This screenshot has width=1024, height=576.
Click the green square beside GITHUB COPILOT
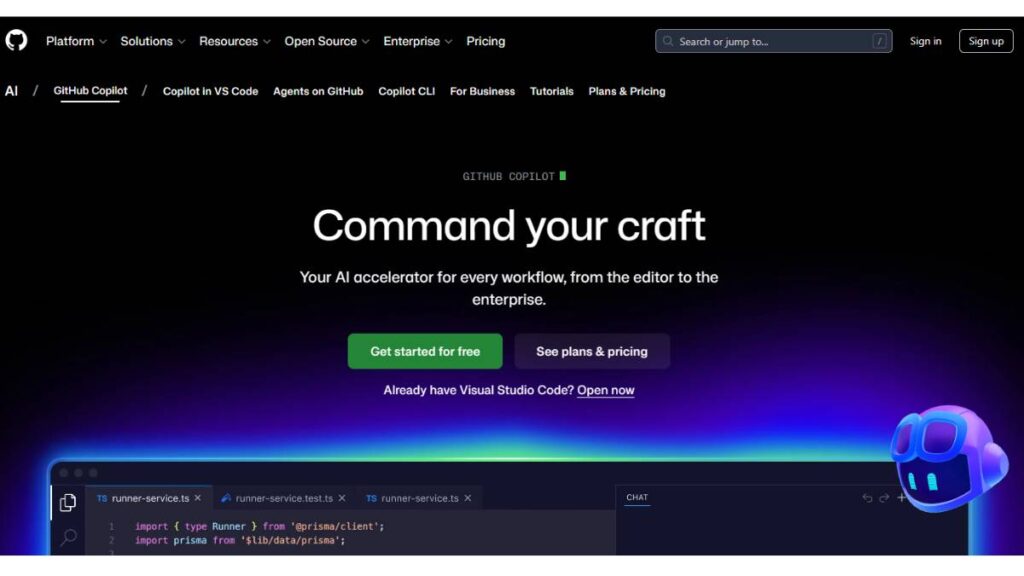coord(565,175)
